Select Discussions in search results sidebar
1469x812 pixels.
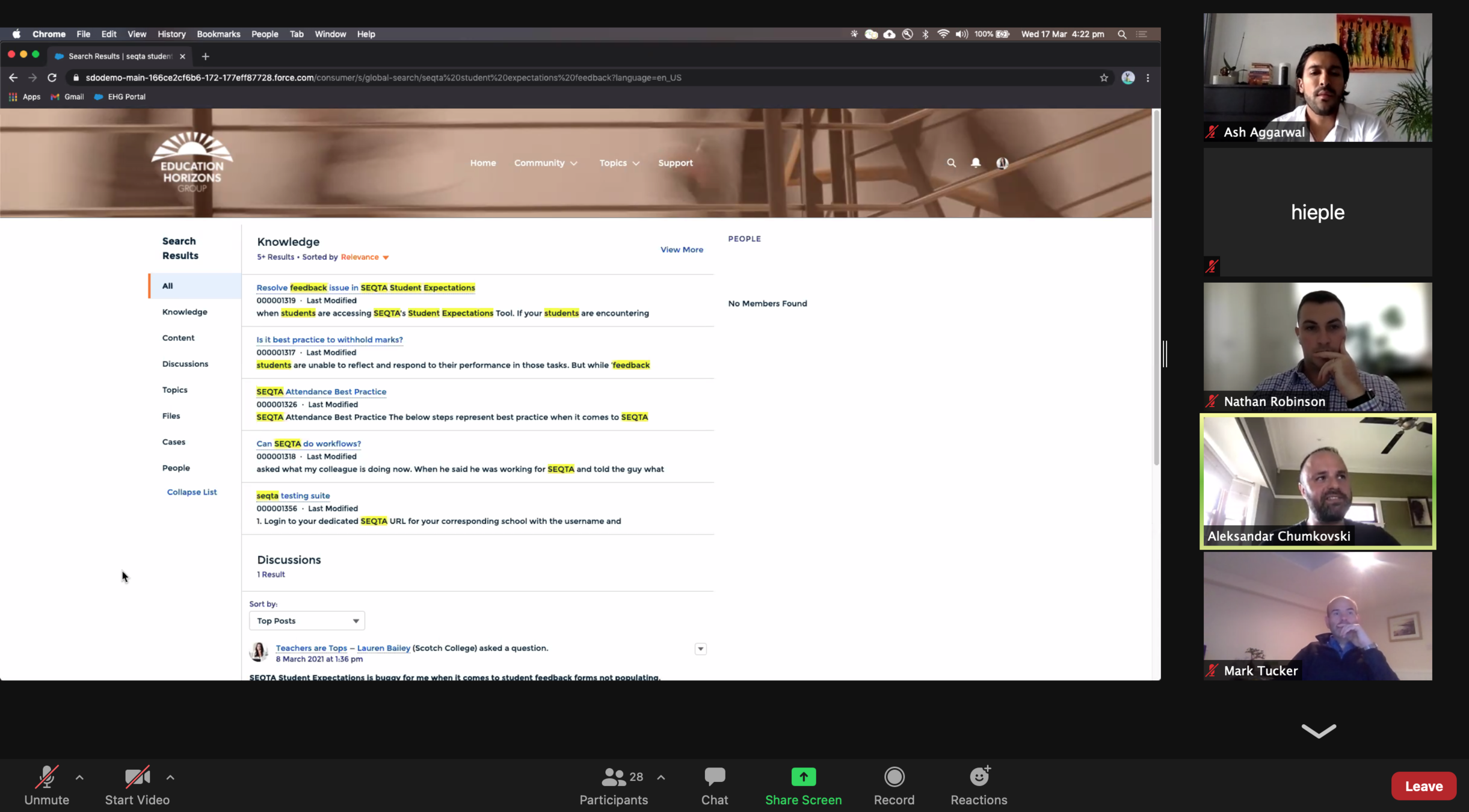pos(185,364)
